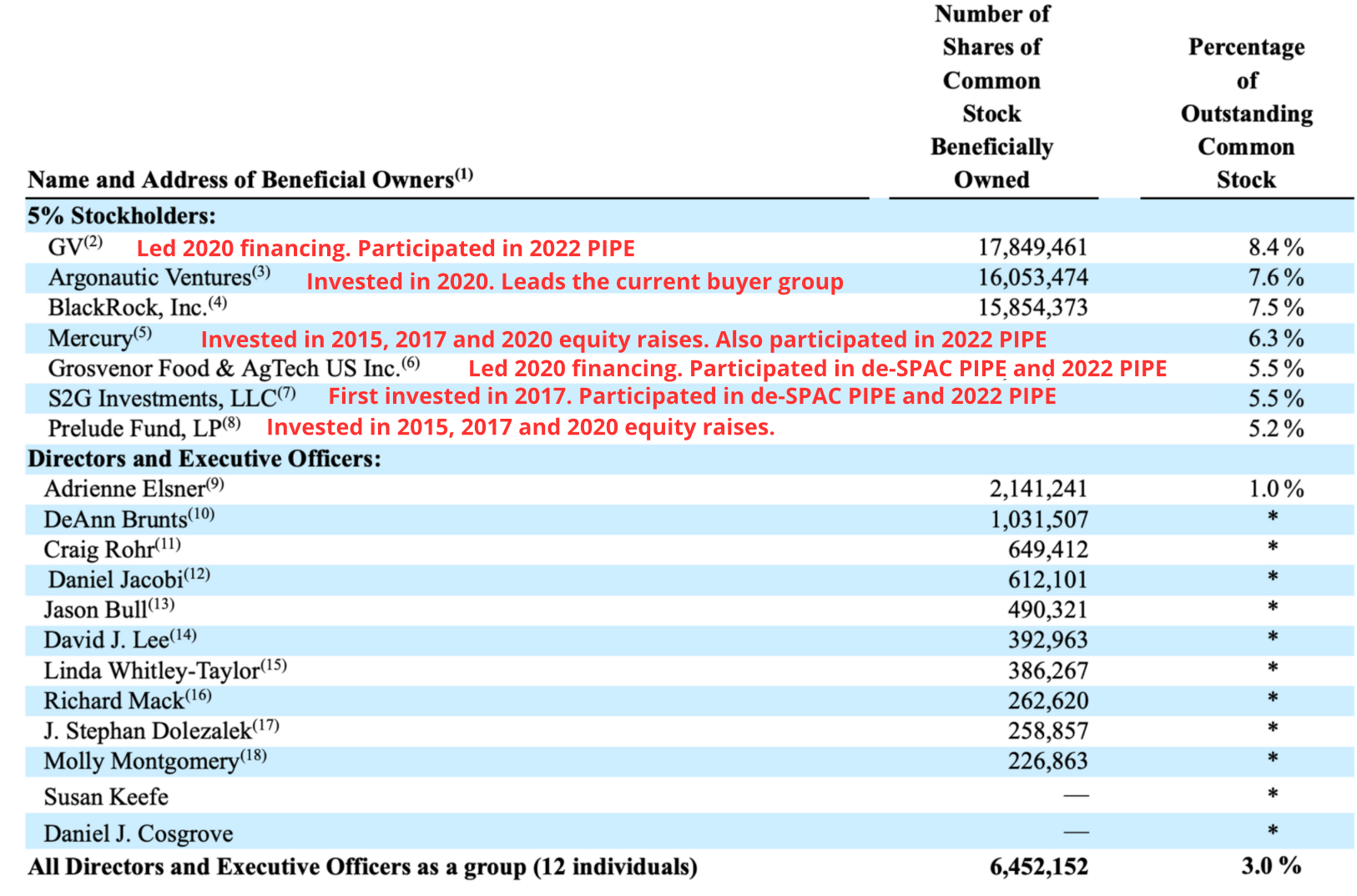Click total 6,452,152 shares for the group
This screenshot has width=1357, height=896.
coord(1038,867)
